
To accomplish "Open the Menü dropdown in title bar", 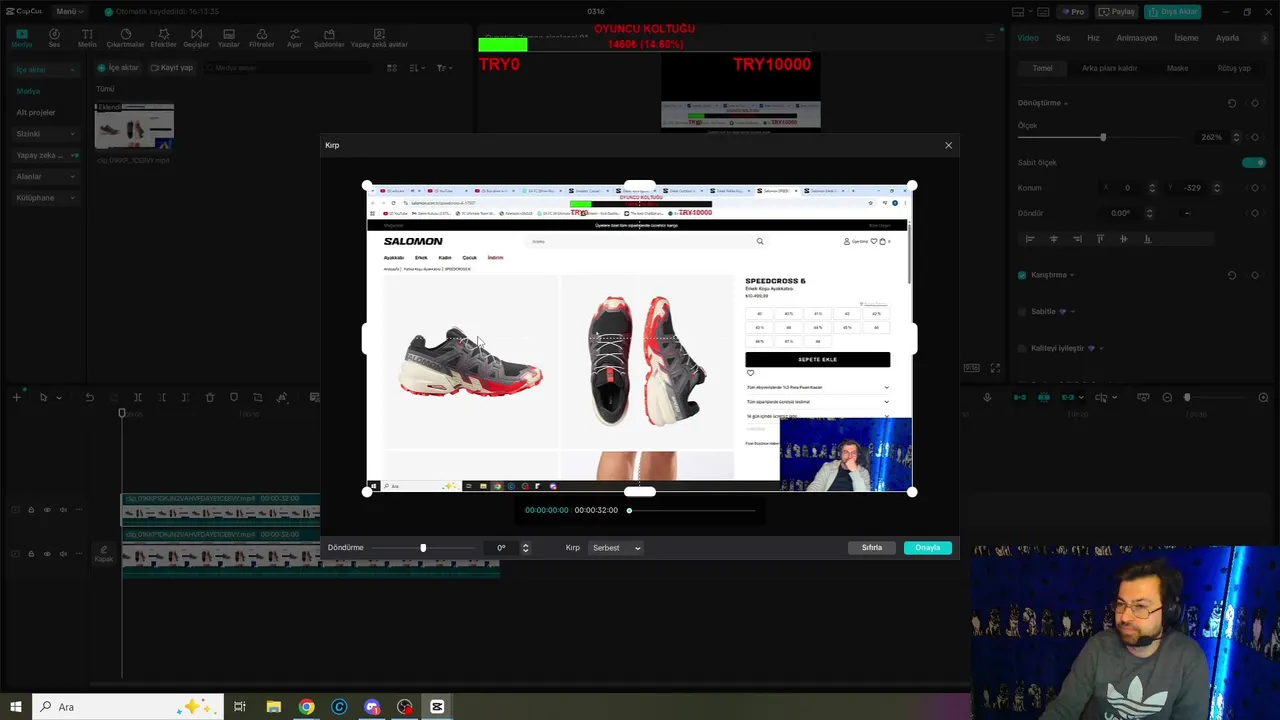I will pos(69,12).
